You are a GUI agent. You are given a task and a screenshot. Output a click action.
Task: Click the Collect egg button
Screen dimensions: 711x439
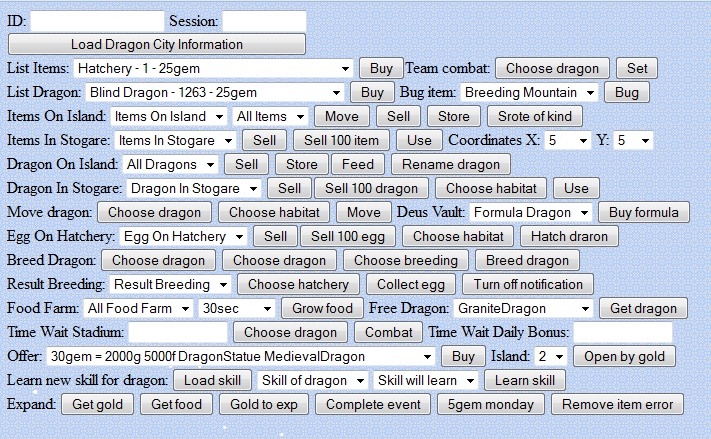click(411, 285)
